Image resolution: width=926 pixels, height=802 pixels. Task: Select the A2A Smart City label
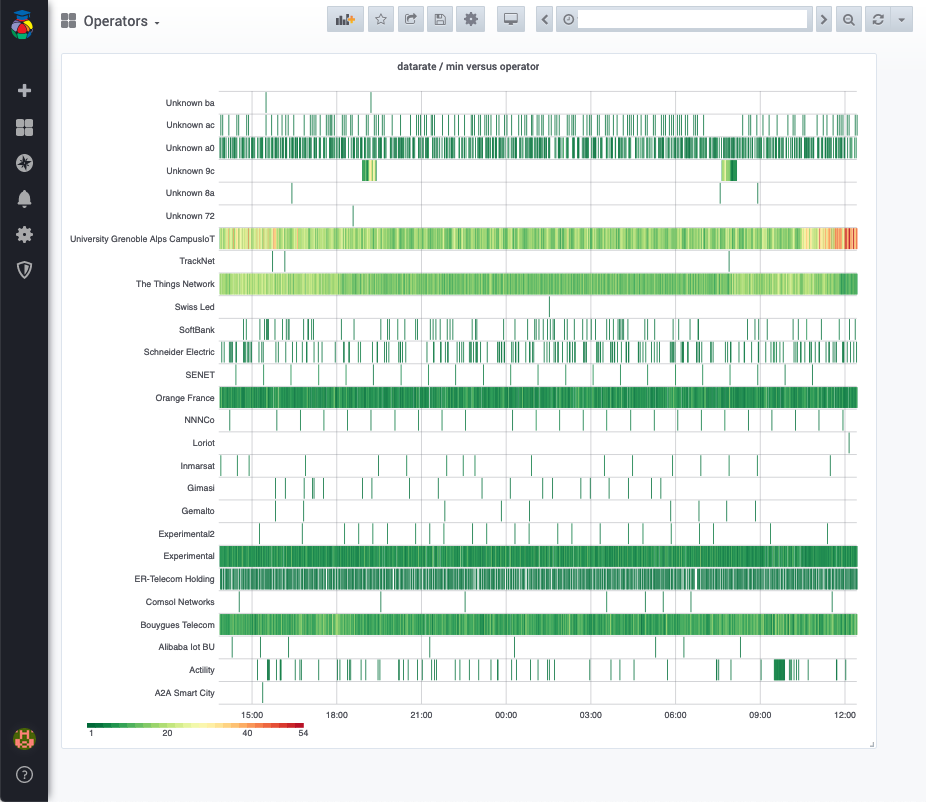tap(184, 693)
